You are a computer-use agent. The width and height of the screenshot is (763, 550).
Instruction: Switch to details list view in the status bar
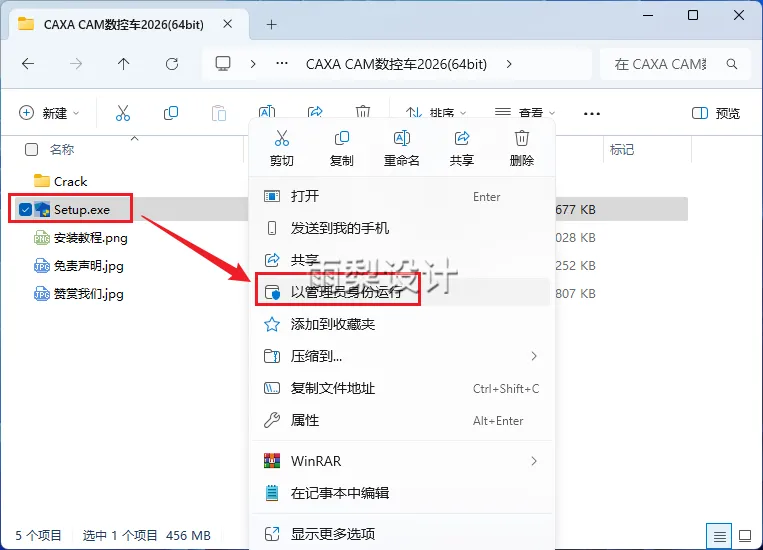pyautogui.click(x=720, y=536)
